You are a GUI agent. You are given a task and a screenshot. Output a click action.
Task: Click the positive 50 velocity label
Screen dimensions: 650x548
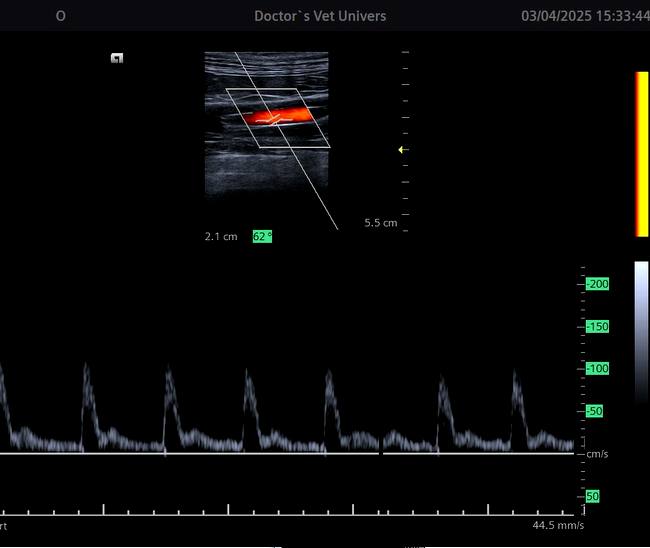pyautogui.click(x=592, y=496)
